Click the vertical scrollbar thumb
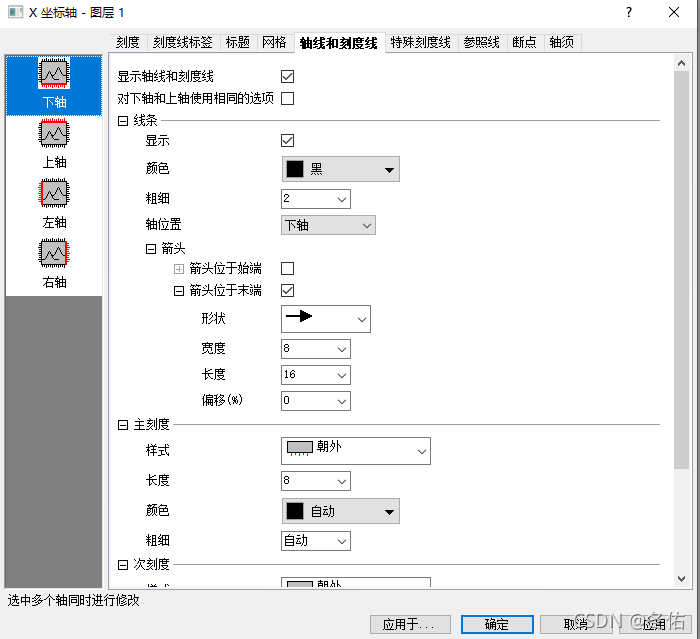This screenshot has width=700, height=639. click(x=682, y=270)
